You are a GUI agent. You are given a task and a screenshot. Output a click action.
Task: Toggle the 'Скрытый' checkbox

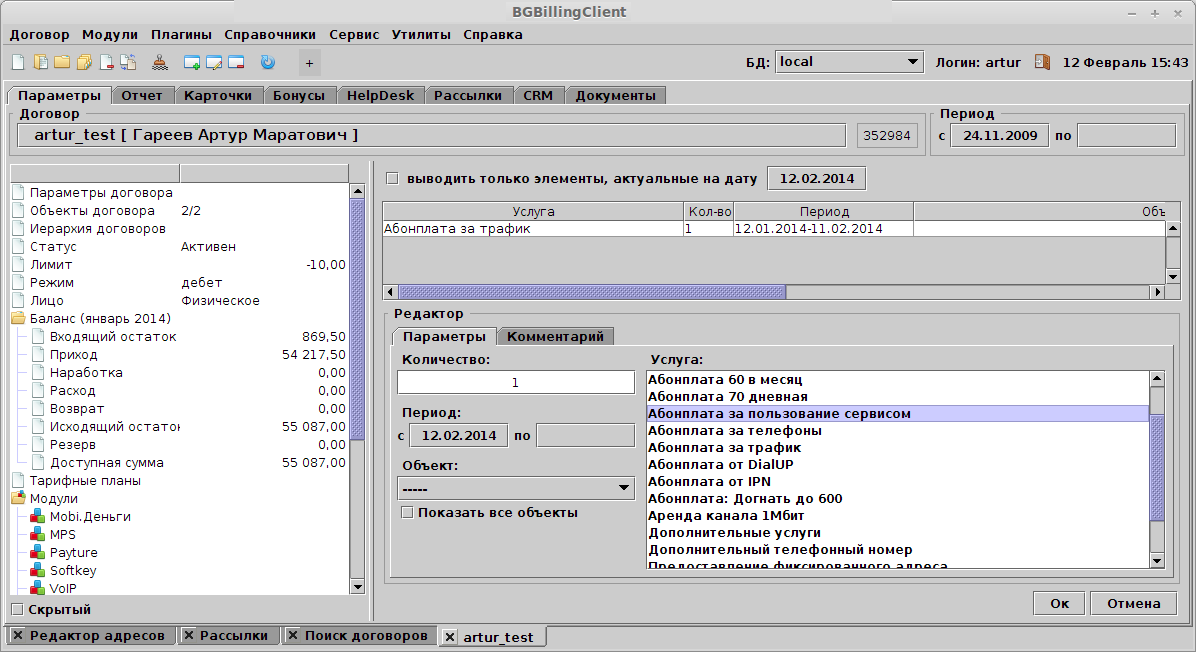coord(17,609)
